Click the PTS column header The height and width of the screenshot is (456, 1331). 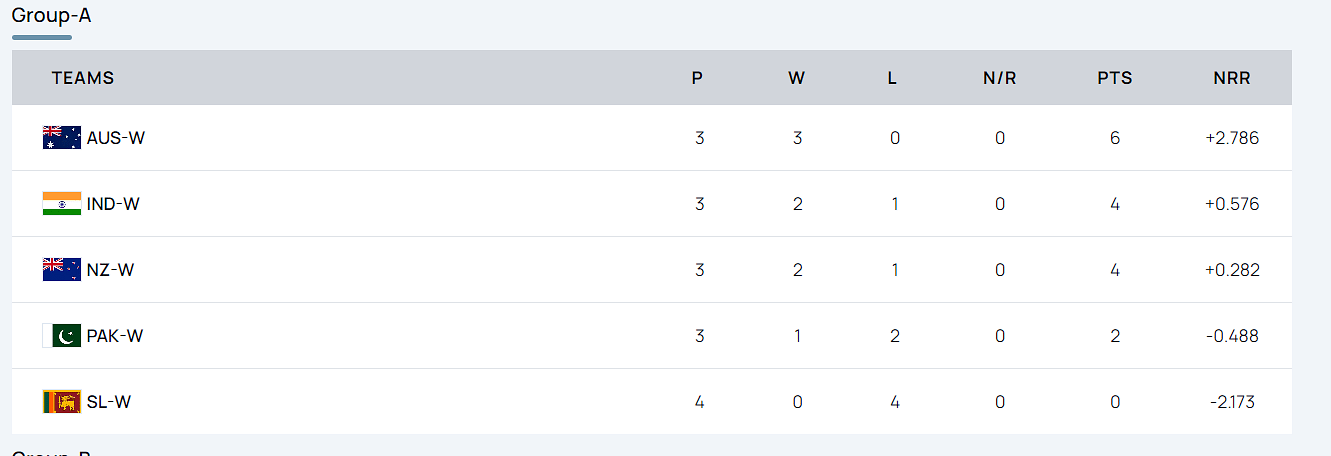[1115, 78]
